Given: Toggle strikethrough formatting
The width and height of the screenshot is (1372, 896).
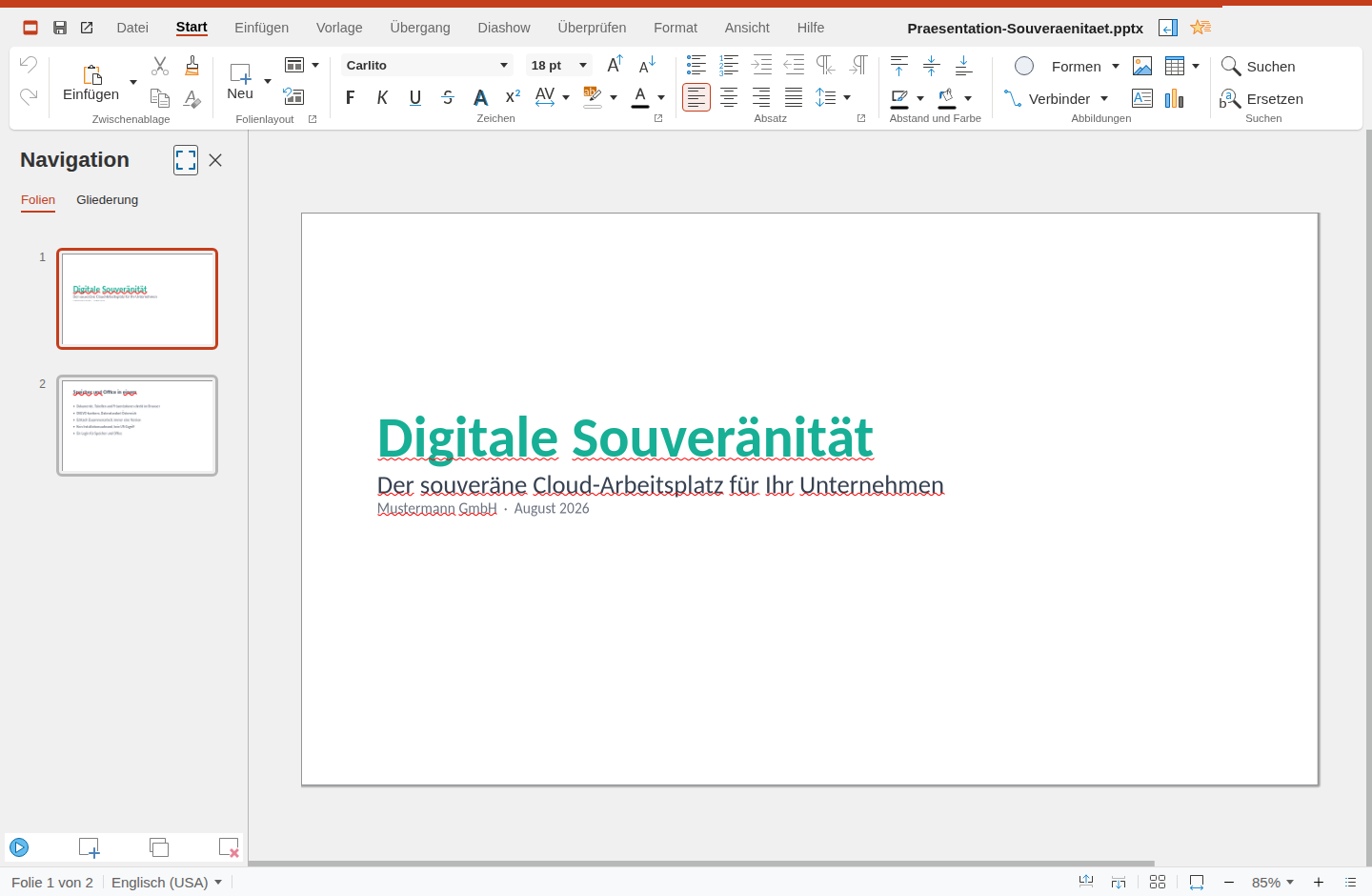Looking at the screenshot, I should pyautogui.click(x=448, y=97).
